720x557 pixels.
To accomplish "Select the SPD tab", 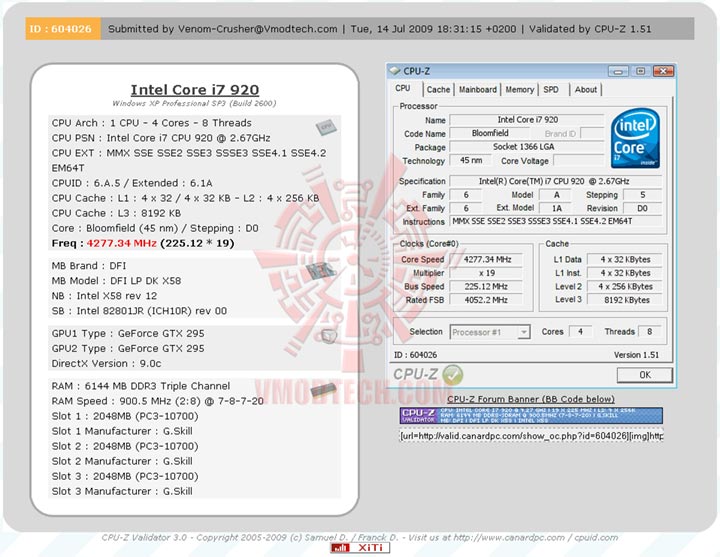I will [551, 90].
